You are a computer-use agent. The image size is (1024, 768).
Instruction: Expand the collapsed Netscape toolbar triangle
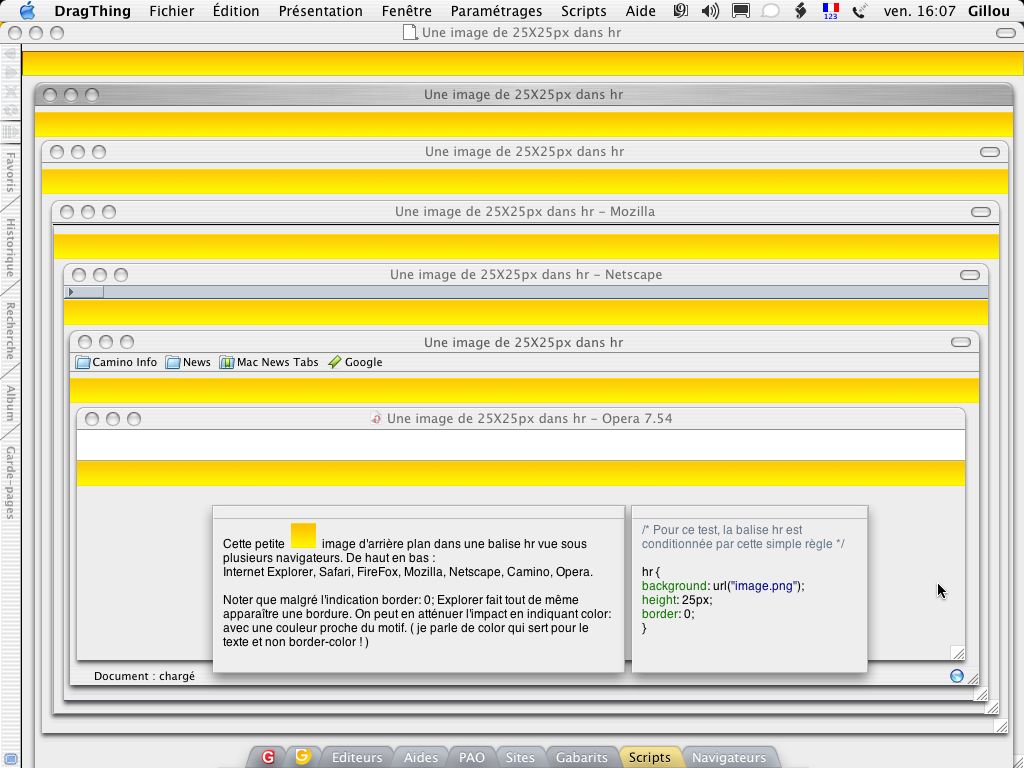[70, 292]
